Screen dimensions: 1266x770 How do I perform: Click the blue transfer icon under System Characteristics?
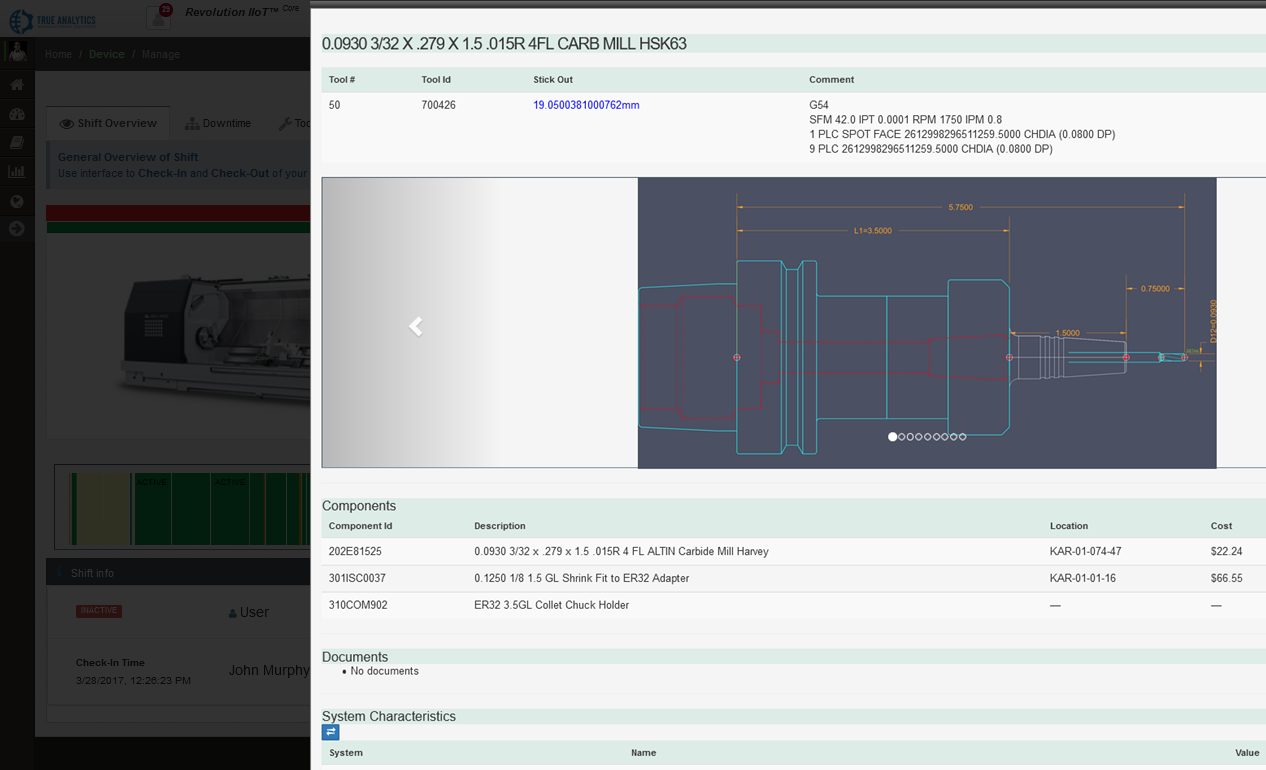point(330,732)
